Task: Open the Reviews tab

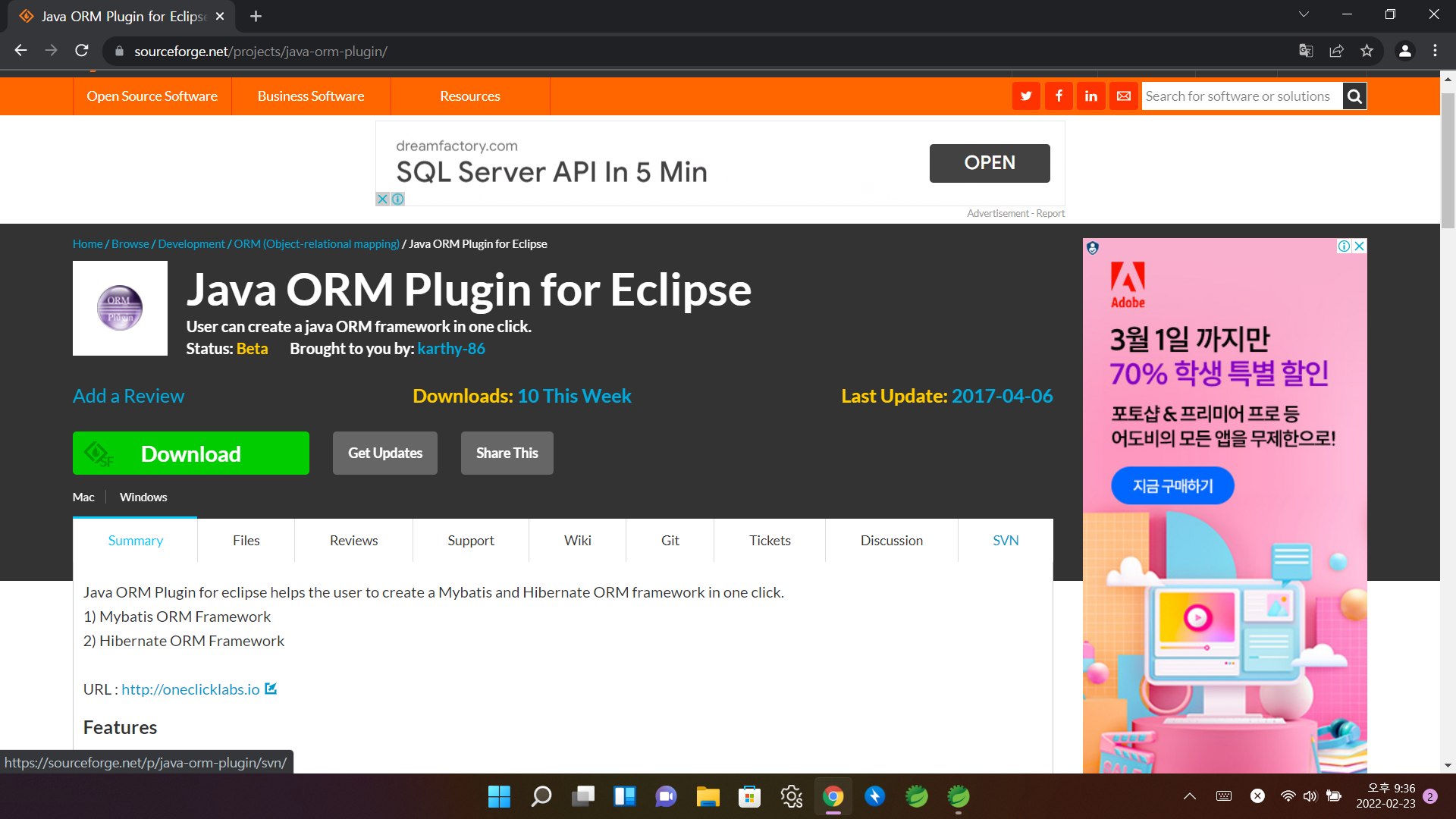Action: (x=353, y=541)
